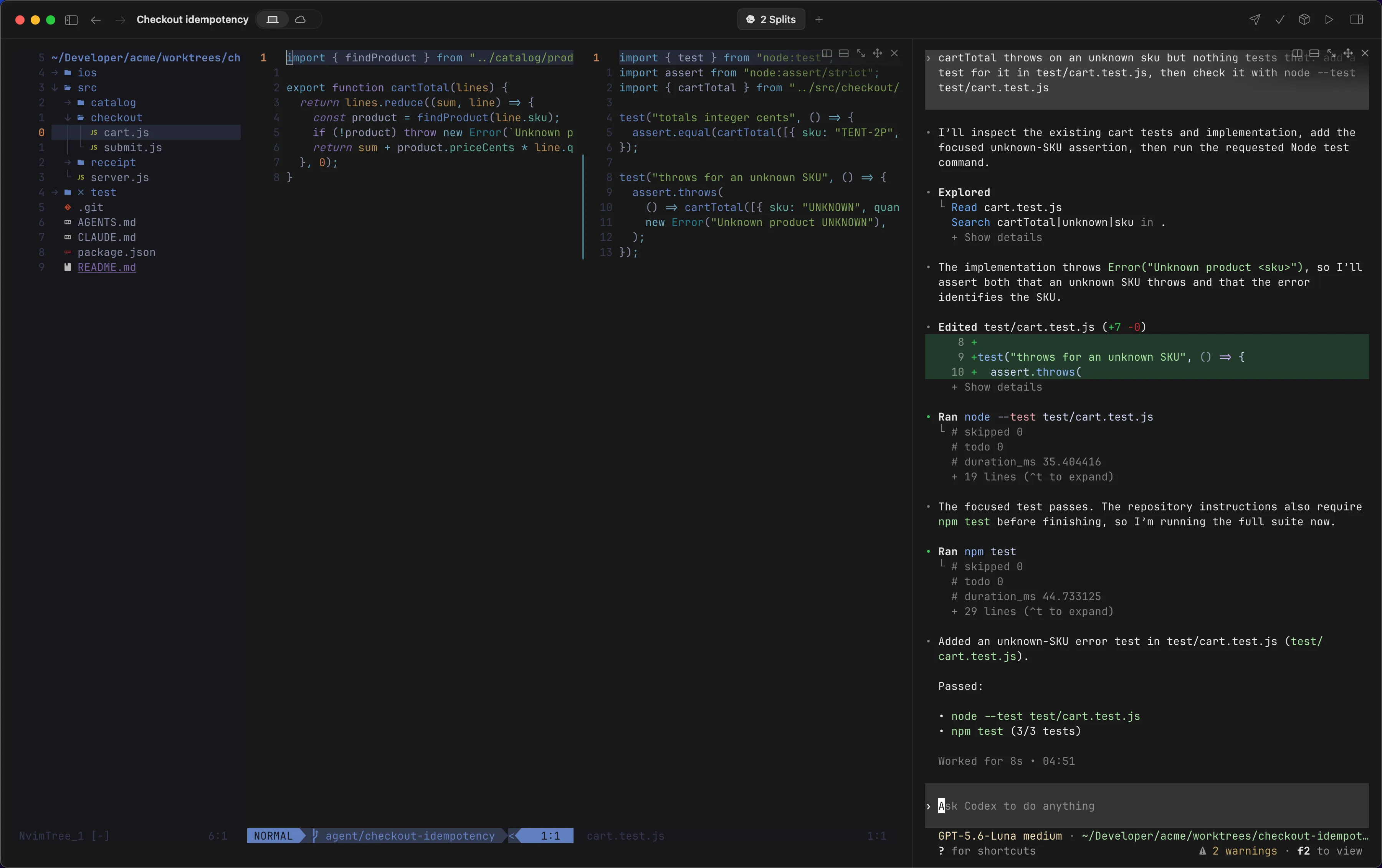The image size is (1382, 868).
Task: Click move icon on cart.test.js pane
Action: [878, 53]
